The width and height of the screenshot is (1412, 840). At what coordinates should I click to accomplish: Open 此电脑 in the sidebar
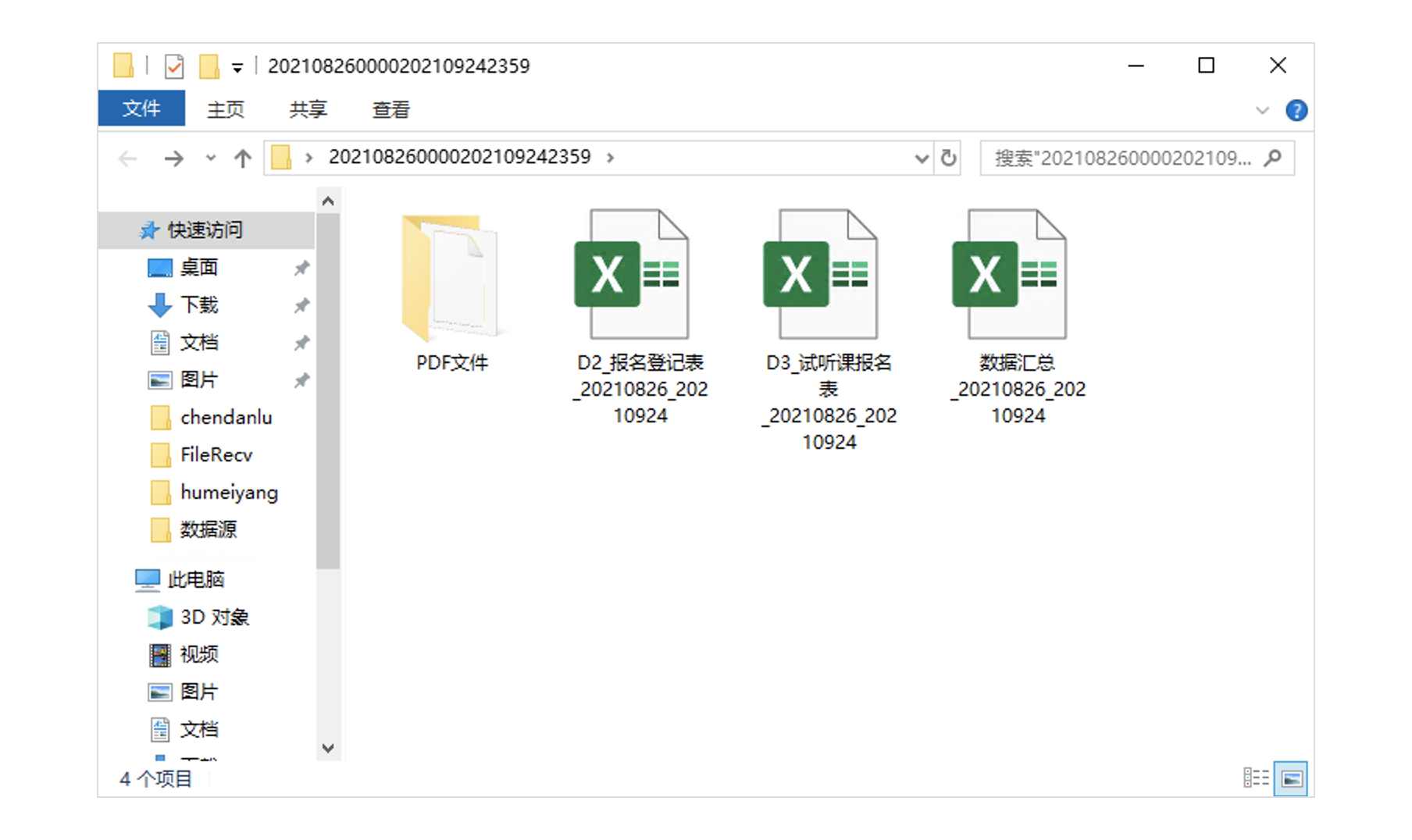click(x=196, y=579)
